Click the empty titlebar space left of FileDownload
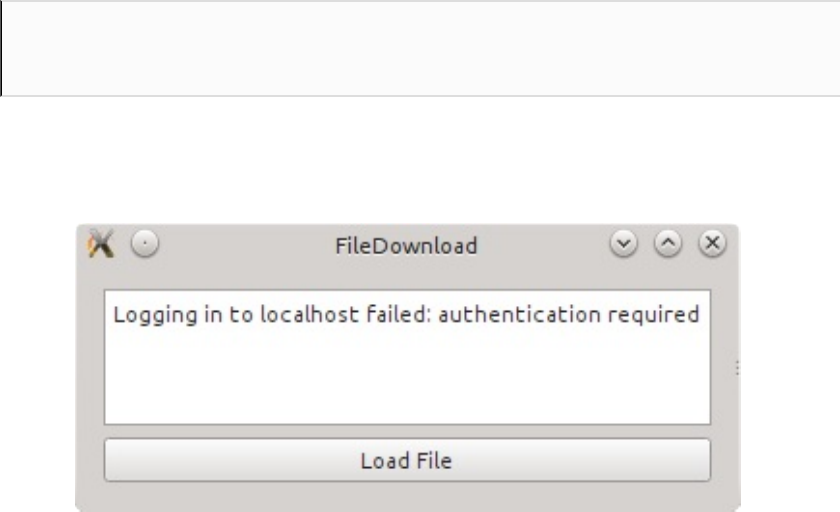The height and width of the screenshot is (512, 840). (x=240, y=245)
